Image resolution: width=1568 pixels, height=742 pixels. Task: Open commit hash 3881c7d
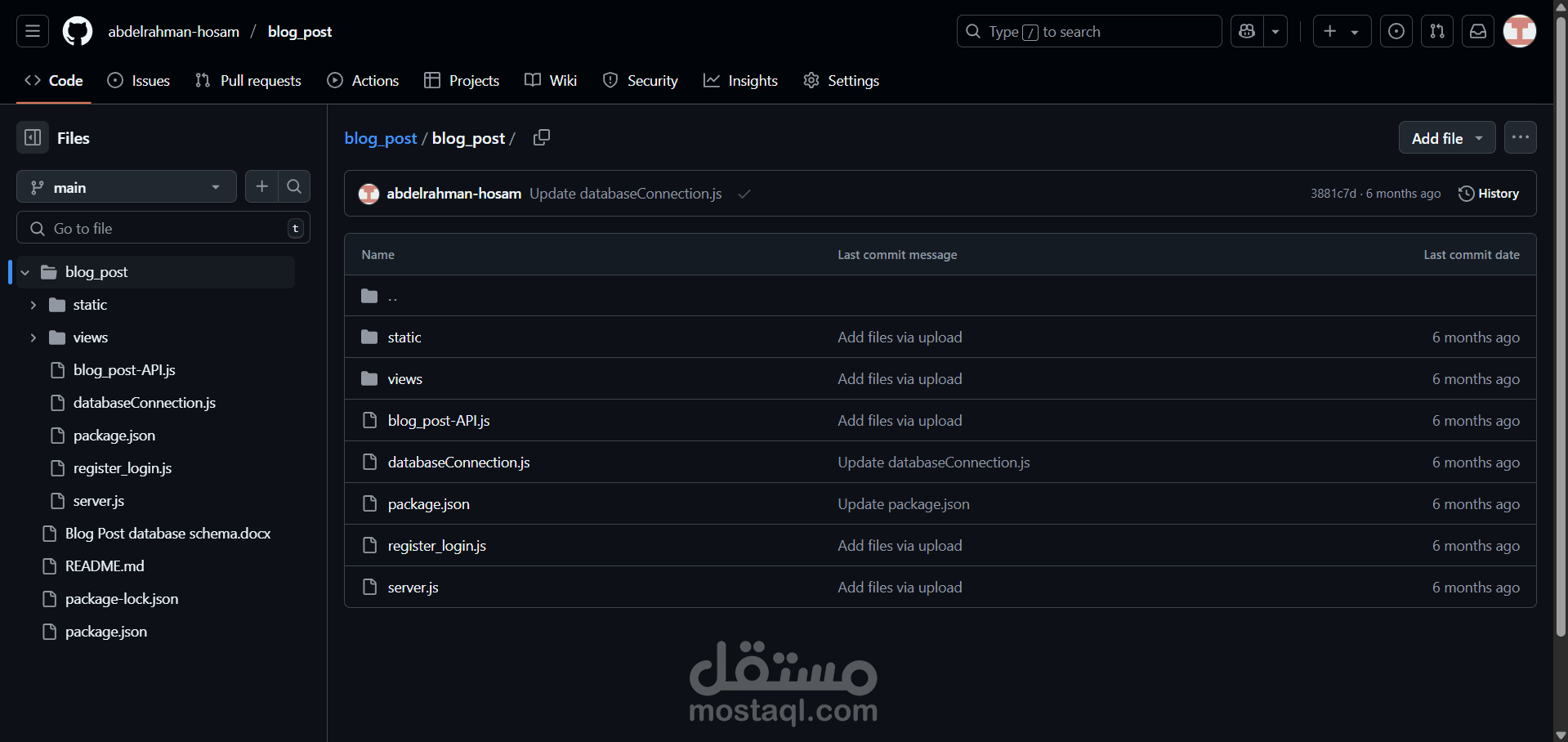[x=1333, y=194]
